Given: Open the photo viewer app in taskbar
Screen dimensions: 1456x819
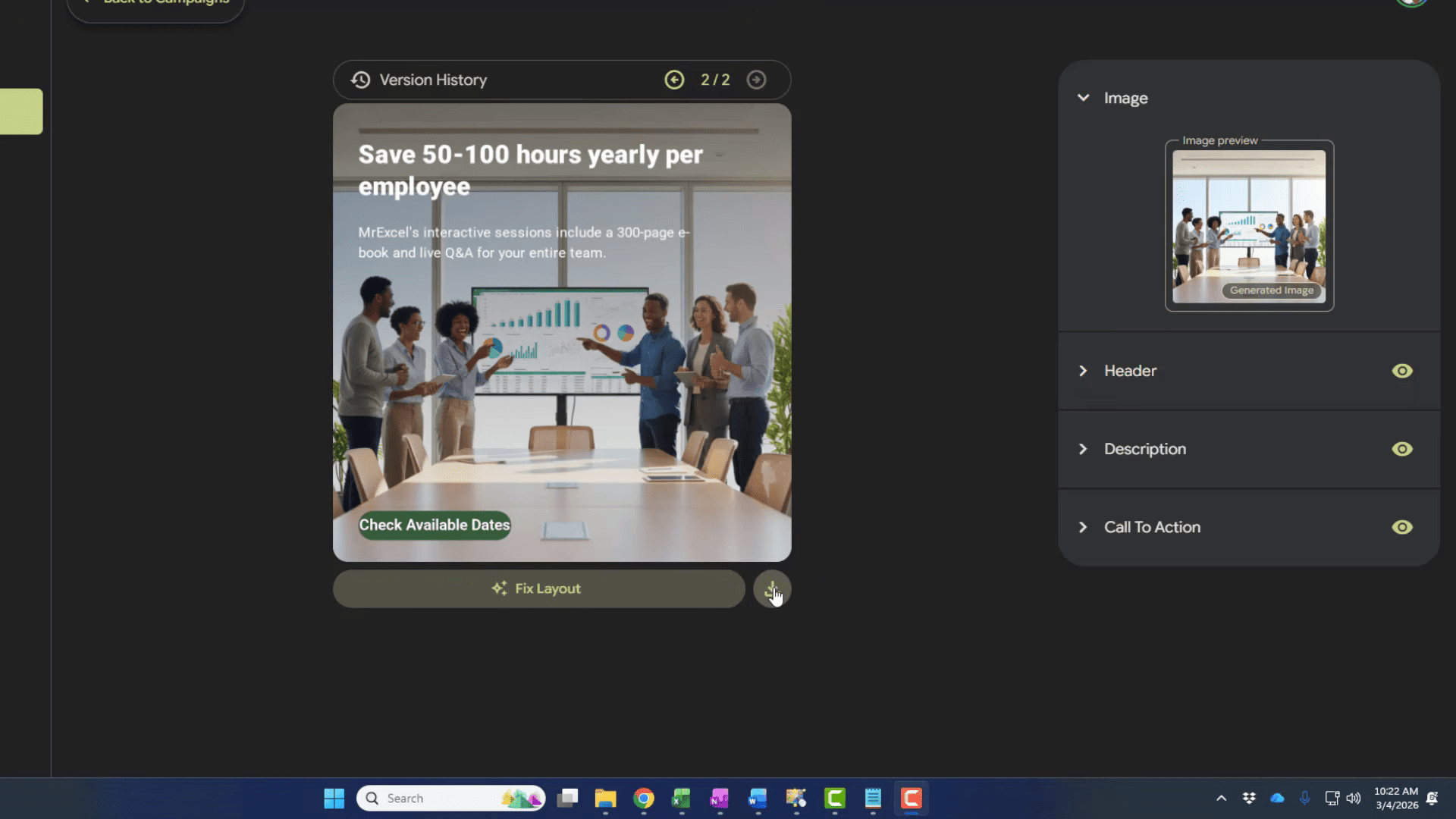Looking at the screenshot, I should tap(796, 798).
